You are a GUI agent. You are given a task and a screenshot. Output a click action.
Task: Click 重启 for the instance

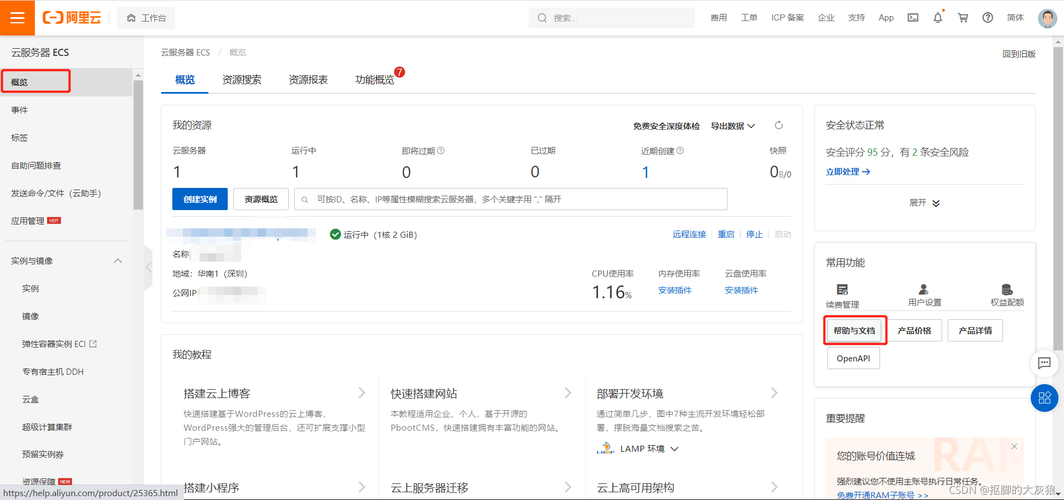(x=726, y=234)
